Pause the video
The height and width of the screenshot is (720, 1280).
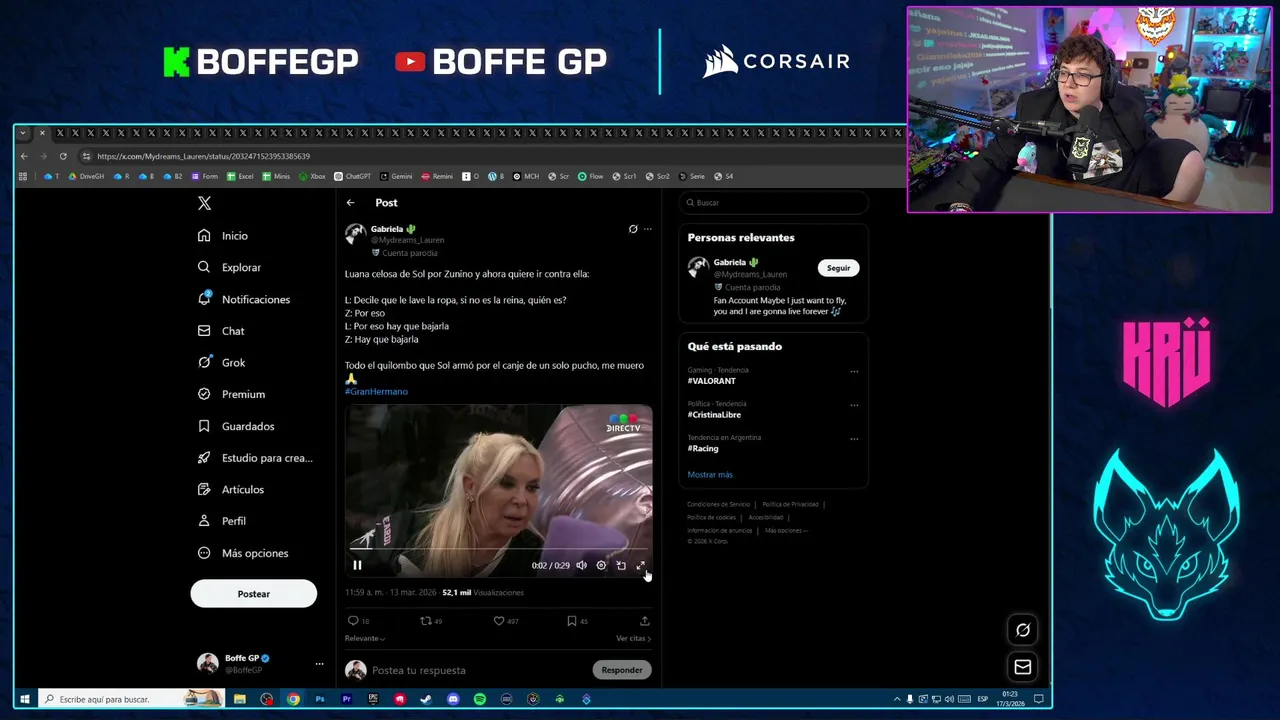(357, 565)
